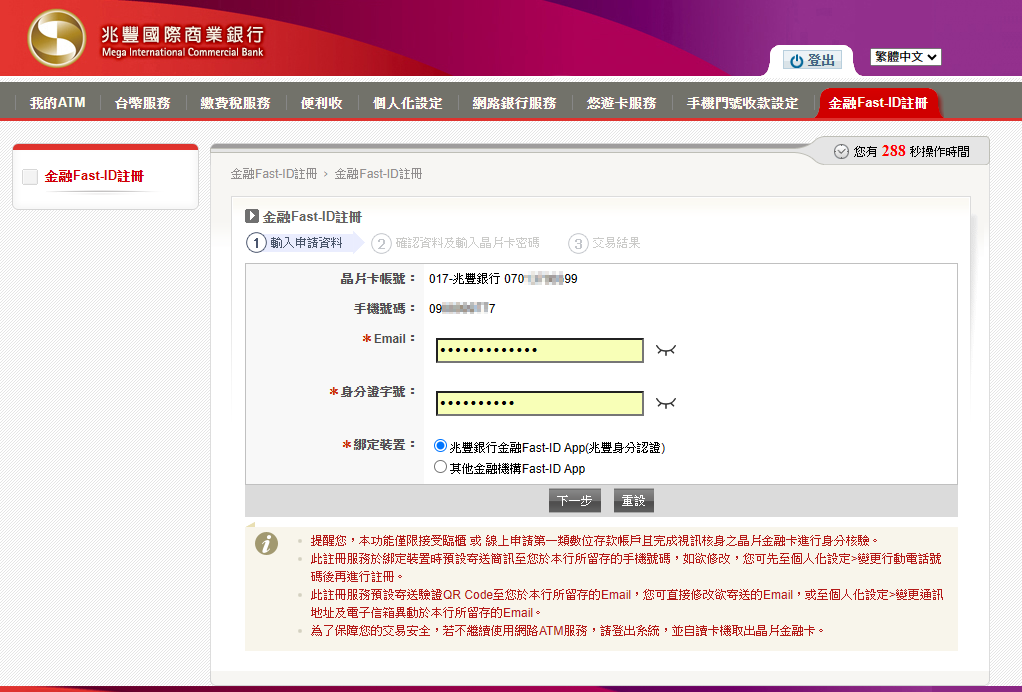The width and height of the screenshot is (1022, 692).
Task: Select 兆豐銀行金融Fast-ID App radio option
Action: coord(440,446)
